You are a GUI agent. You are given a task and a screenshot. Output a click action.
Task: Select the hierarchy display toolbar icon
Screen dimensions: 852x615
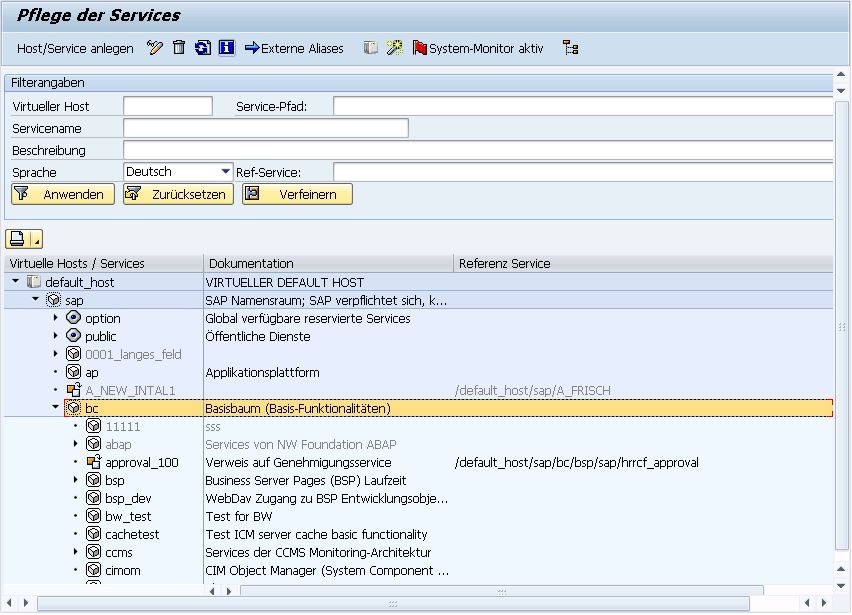point(571,46)
